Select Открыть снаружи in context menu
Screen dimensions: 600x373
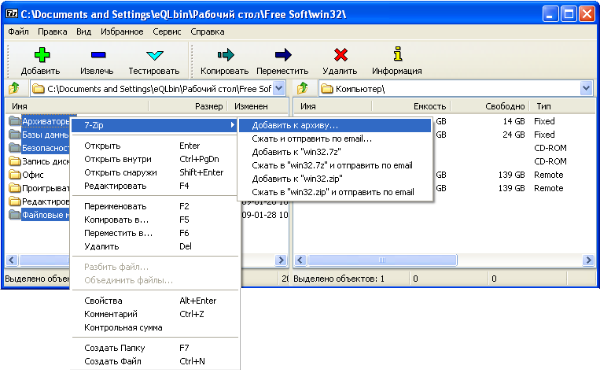coord(155,173)
